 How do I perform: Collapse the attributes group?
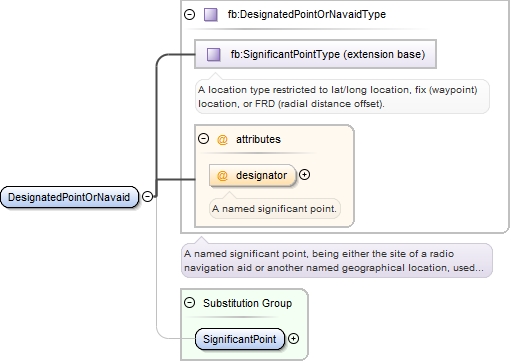[x=203, y=138]
